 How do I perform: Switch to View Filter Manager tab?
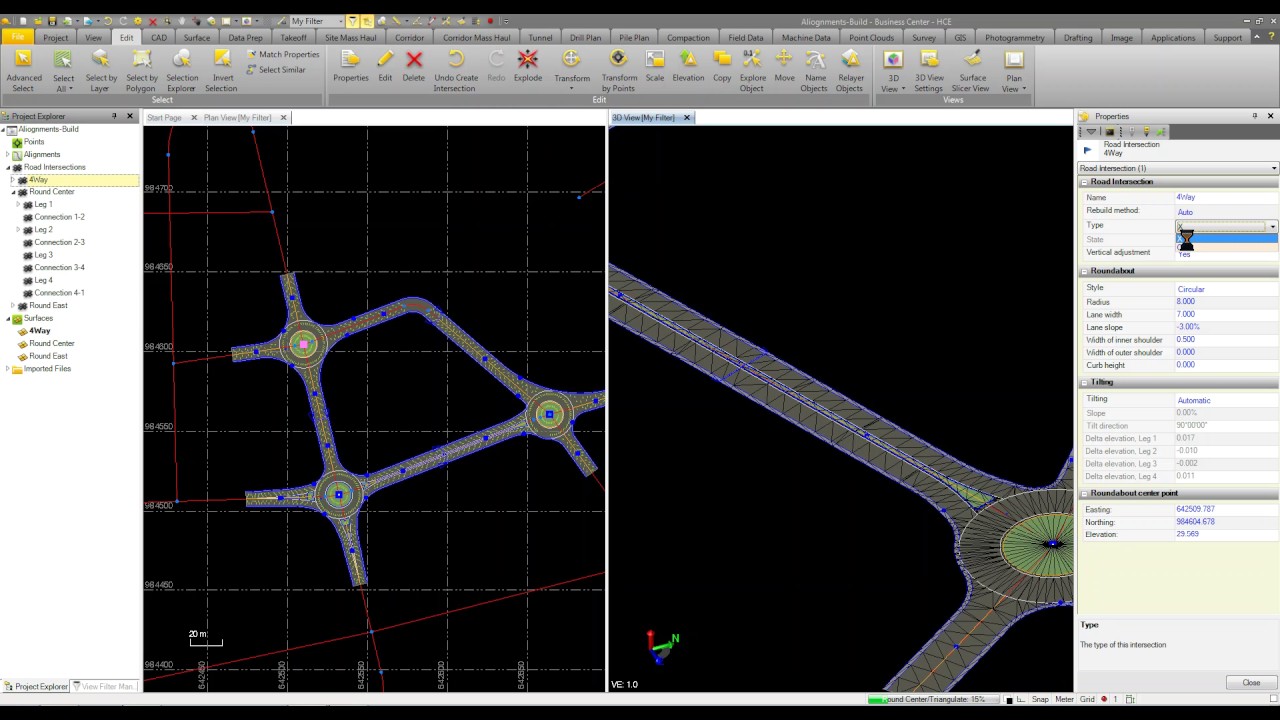pos(104,686)
